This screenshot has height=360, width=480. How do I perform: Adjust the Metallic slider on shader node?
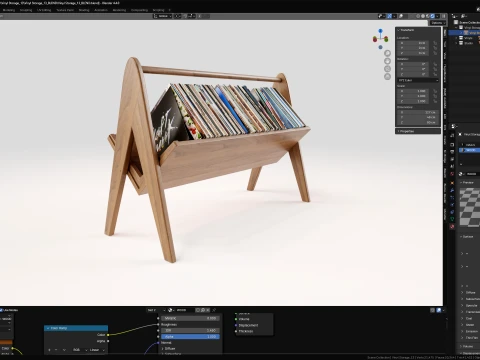(190, 318)
